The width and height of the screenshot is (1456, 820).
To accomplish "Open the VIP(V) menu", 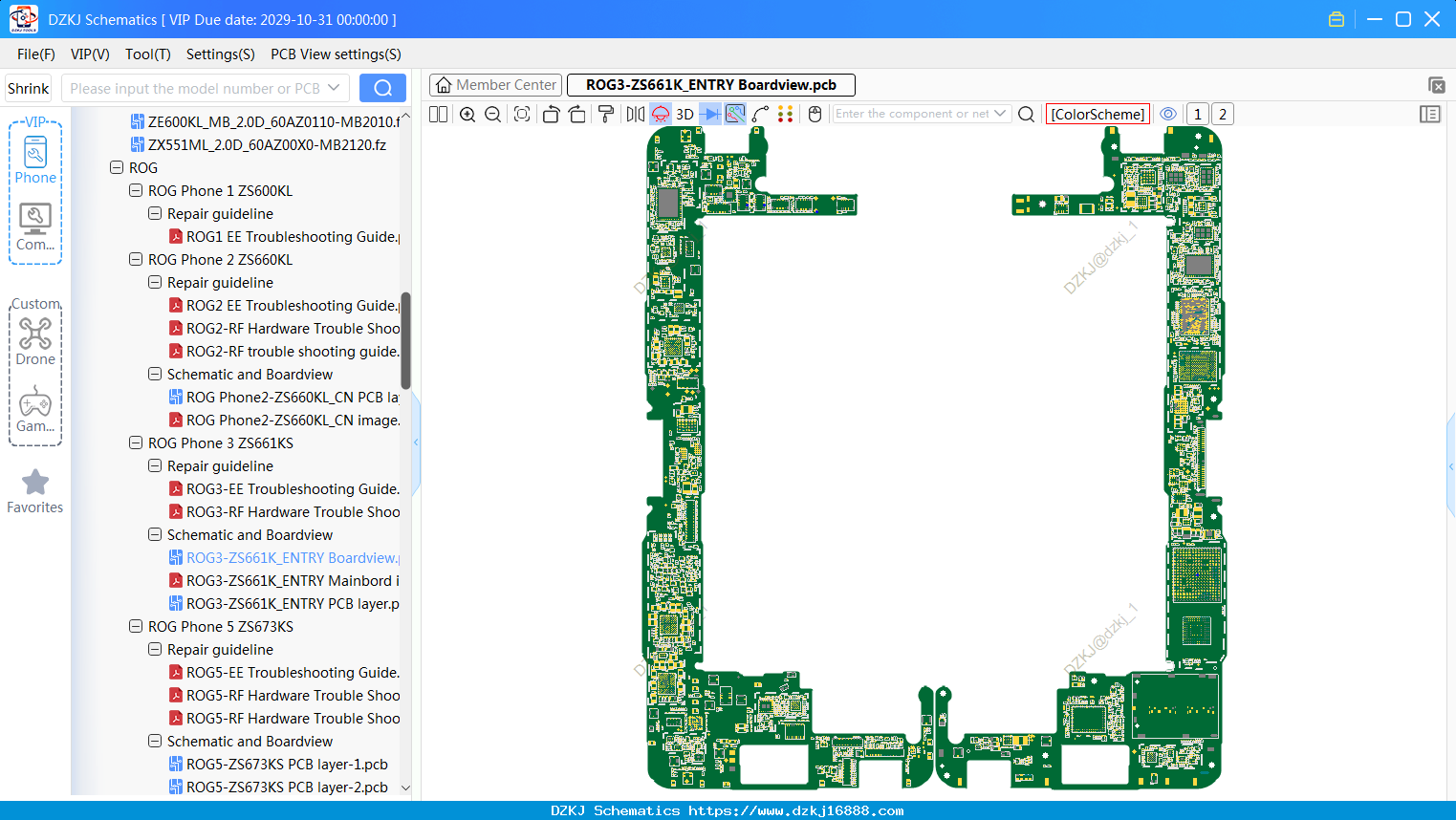I will [x=90, y=54].
